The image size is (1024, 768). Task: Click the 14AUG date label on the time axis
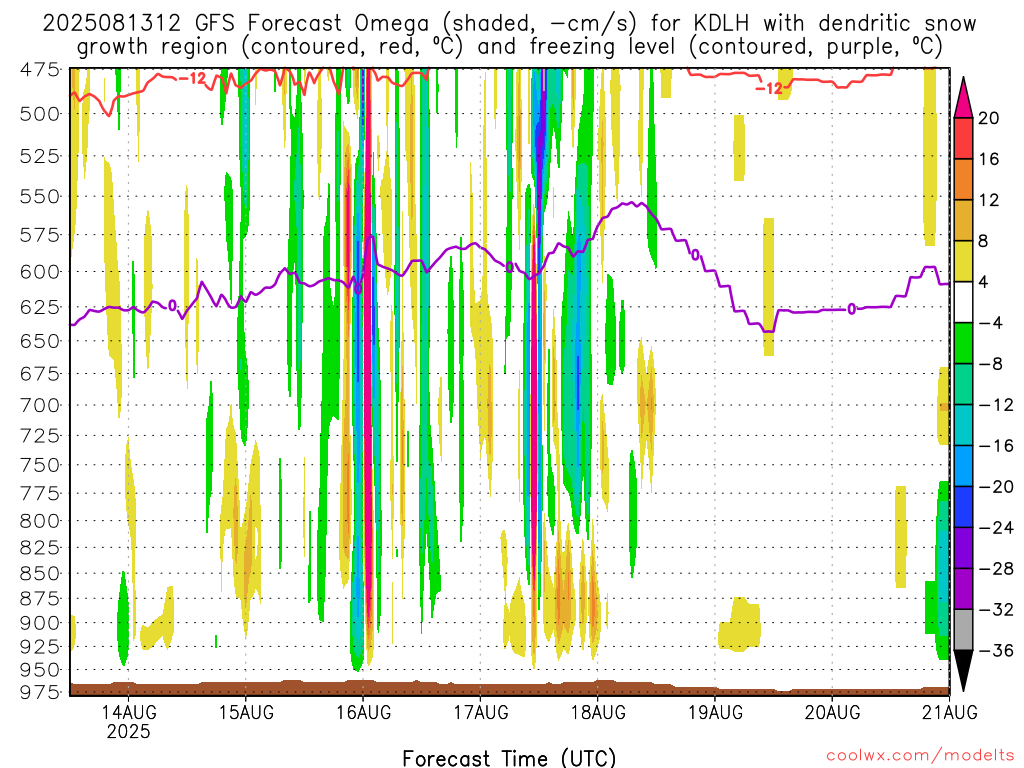click(x=129, y=712)
